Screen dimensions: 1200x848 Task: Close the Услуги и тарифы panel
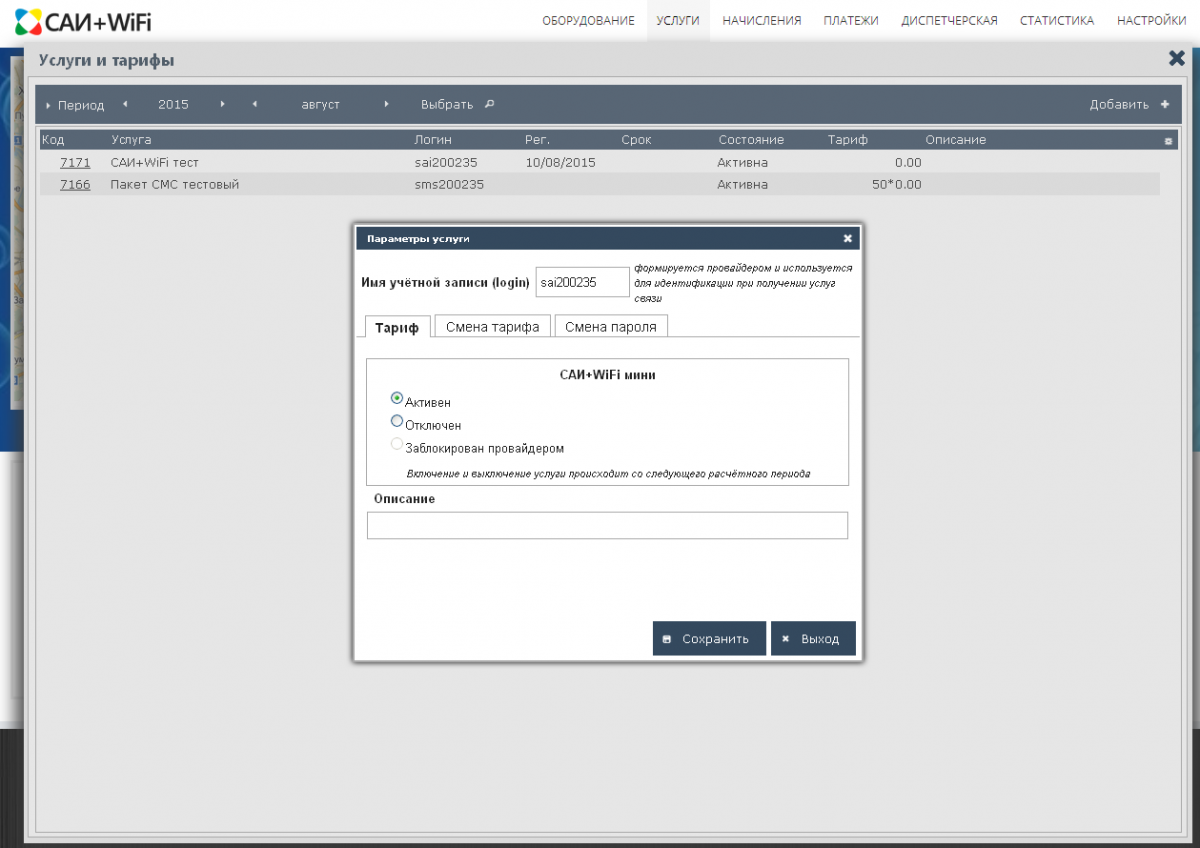click(x=1176, y=59)
